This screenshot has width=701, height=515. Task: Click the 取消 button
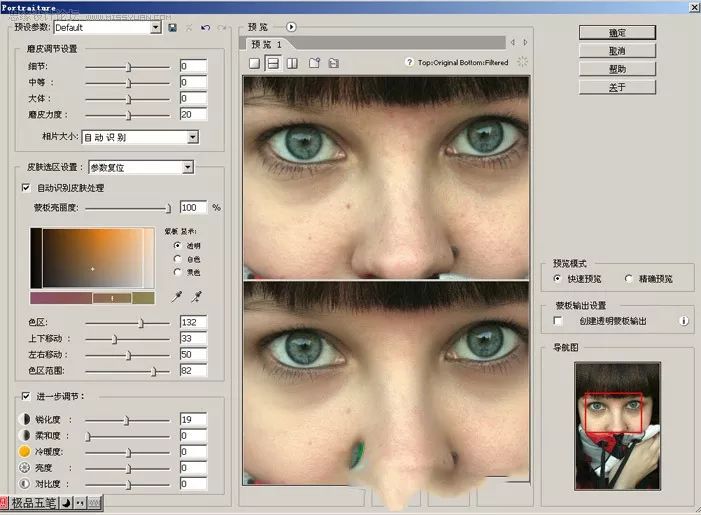pyautogui.click(x=617, y=50)
